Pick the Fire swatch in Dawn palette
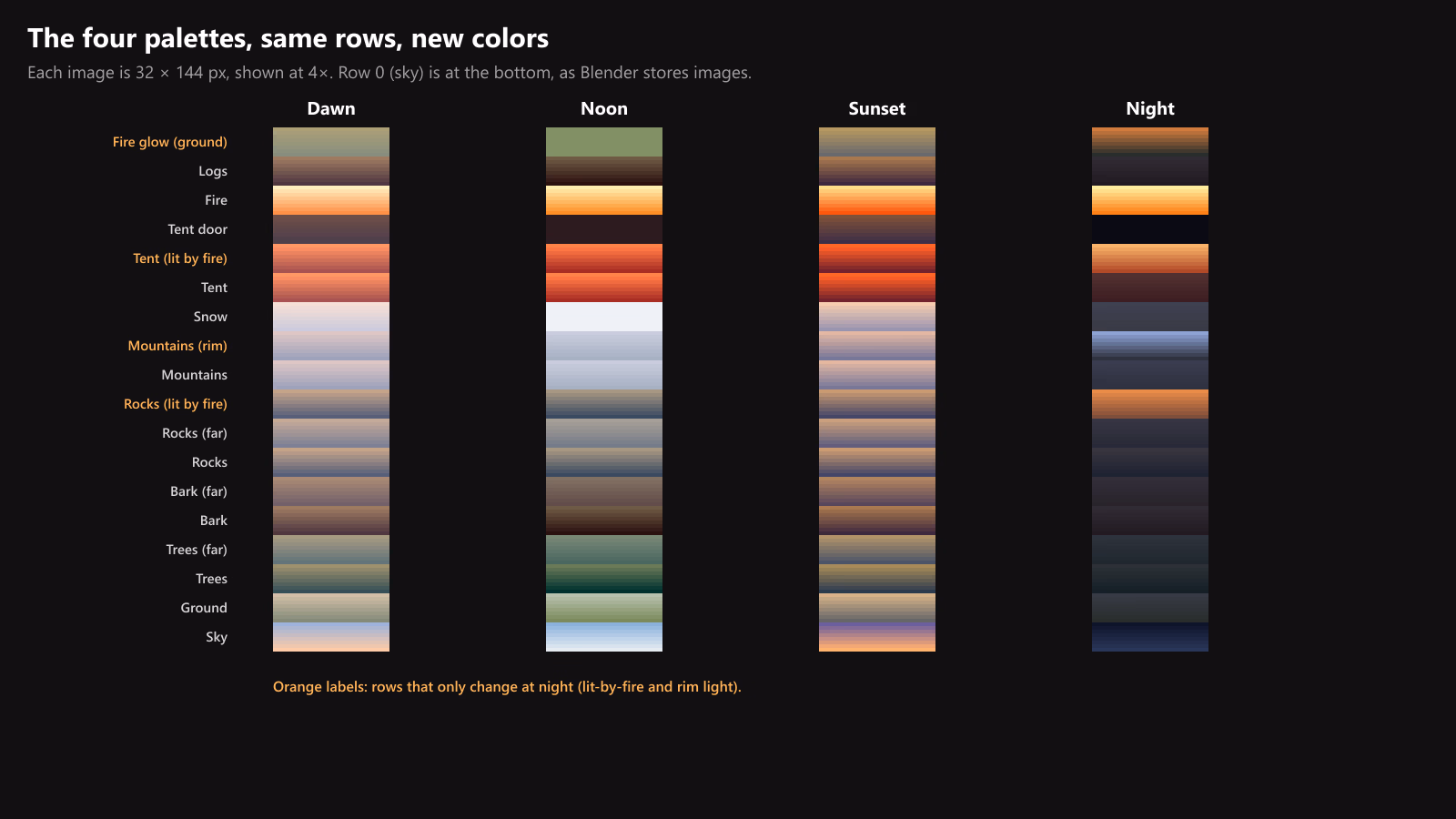The width and height of the screenshot is (1456, 819). point(331,200)
